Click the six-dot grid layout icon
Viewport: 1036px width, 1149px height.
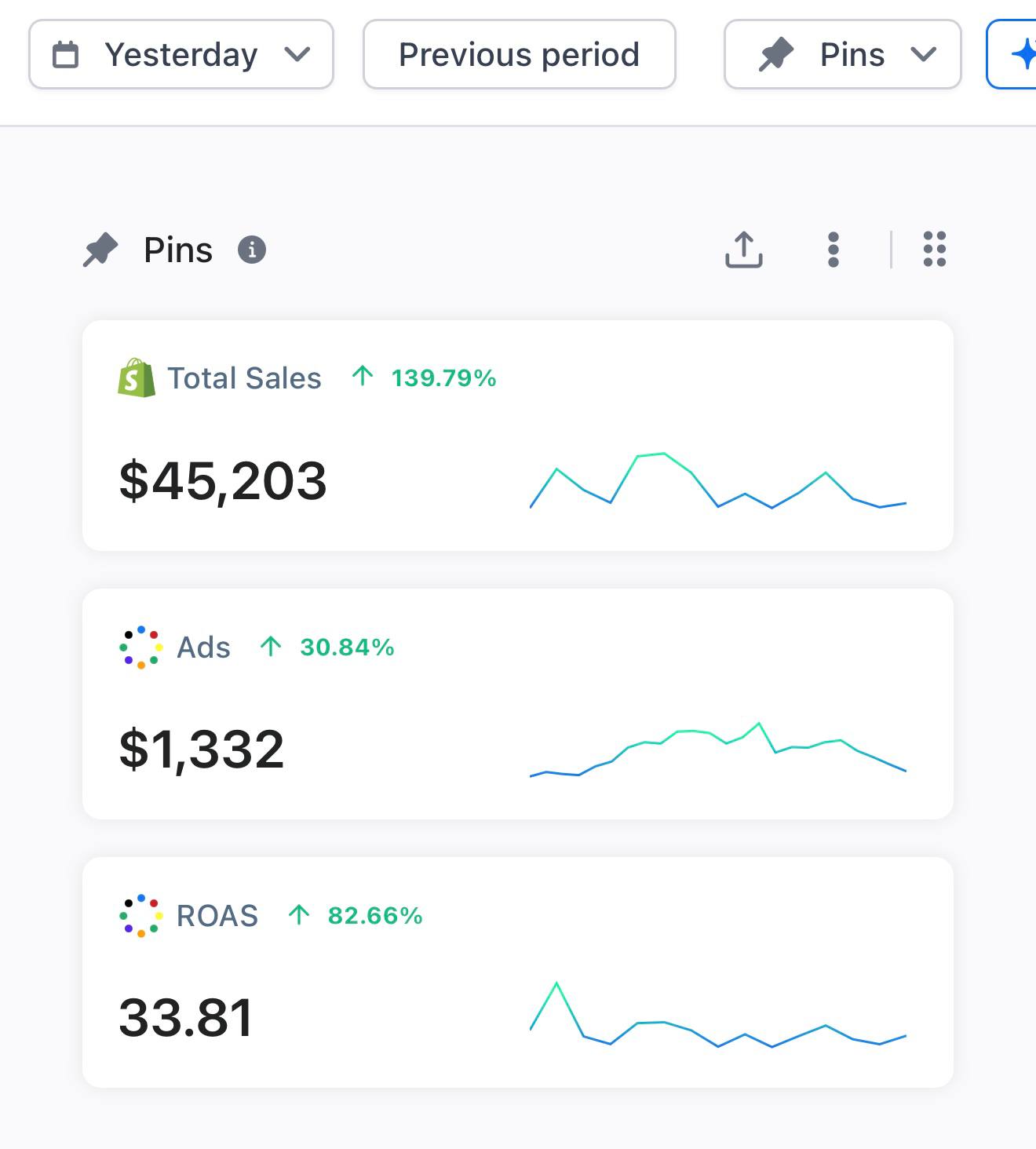click(935, 250)
